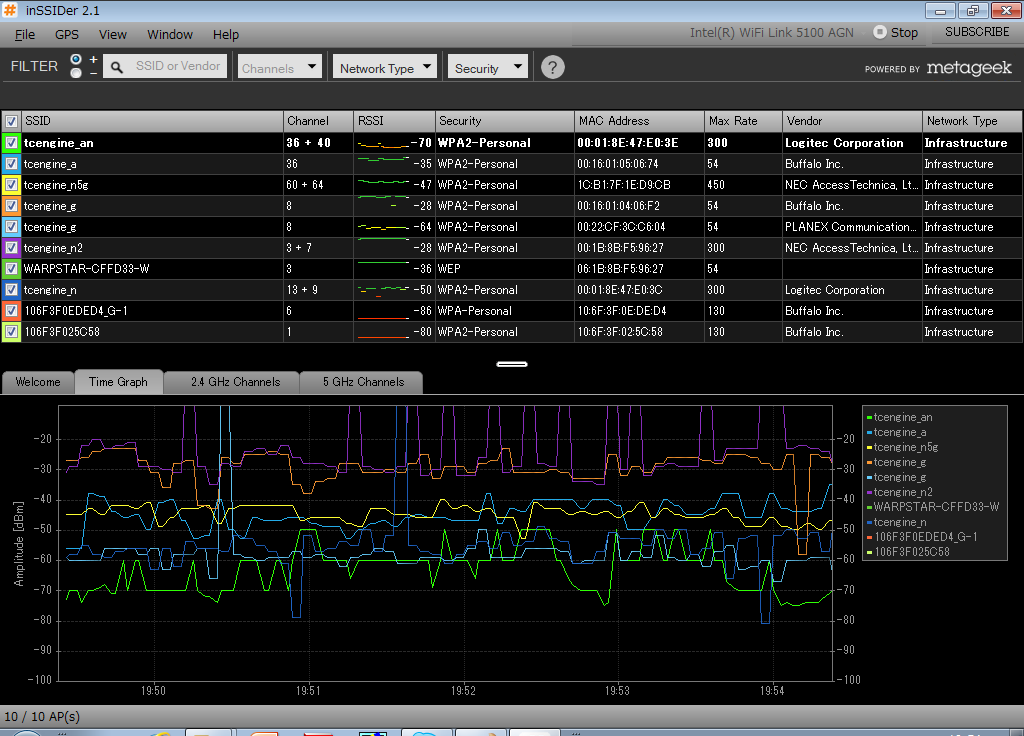Click MAC address 1C:B1:7F:1E:D9:CB

pyautogui.click(x=624, y=185)
